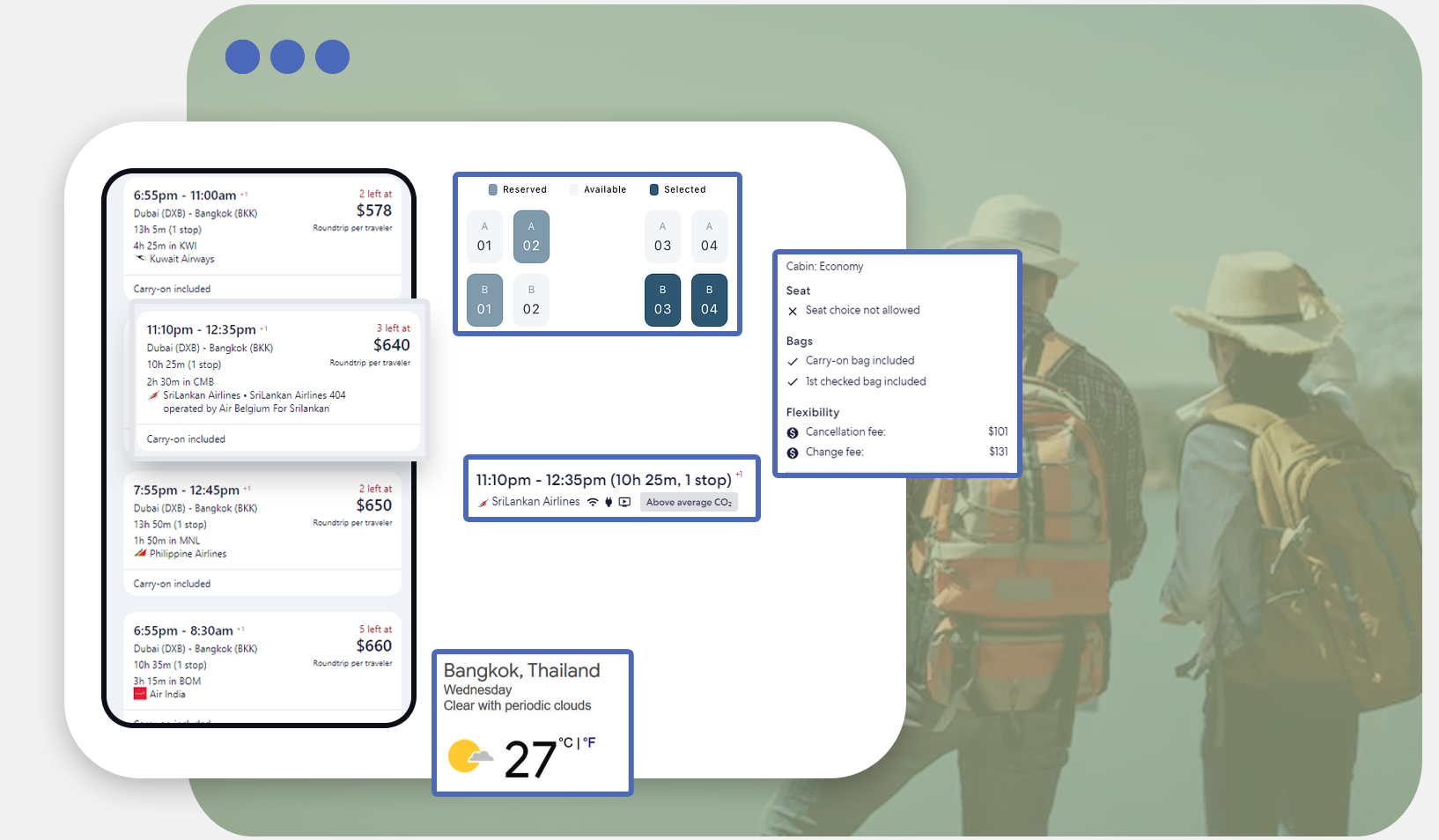
Task: Toggle seat B 04 selection
Action: click(x=709, y=300)
